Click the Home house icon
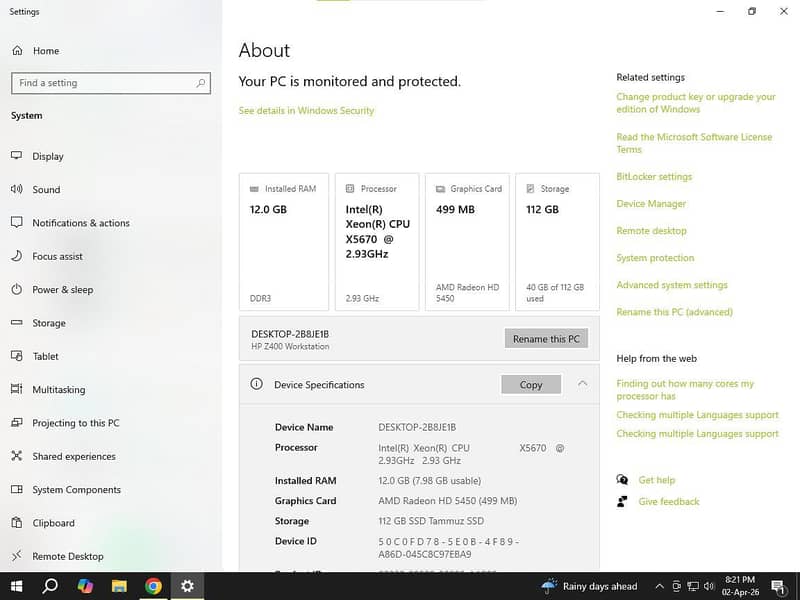This screenshot has width=800, height=600. coord(17,50)
